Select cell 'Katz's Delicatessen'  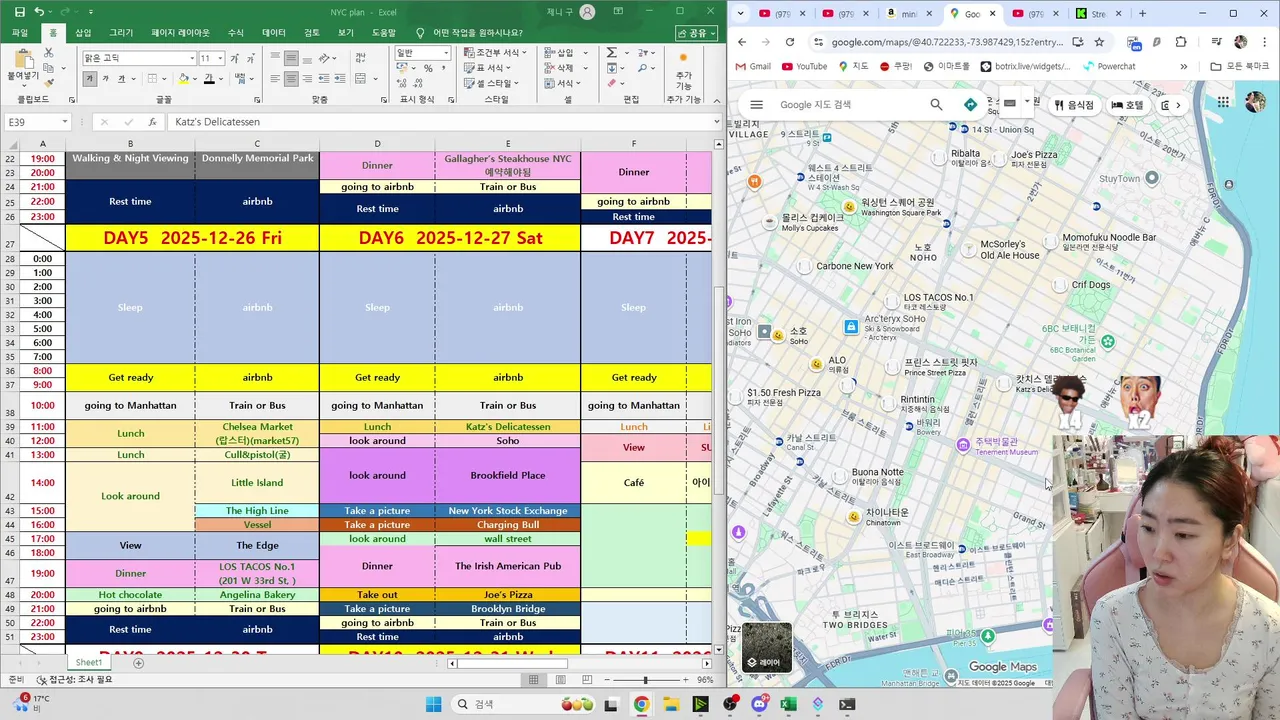click(x=508, y=427)
